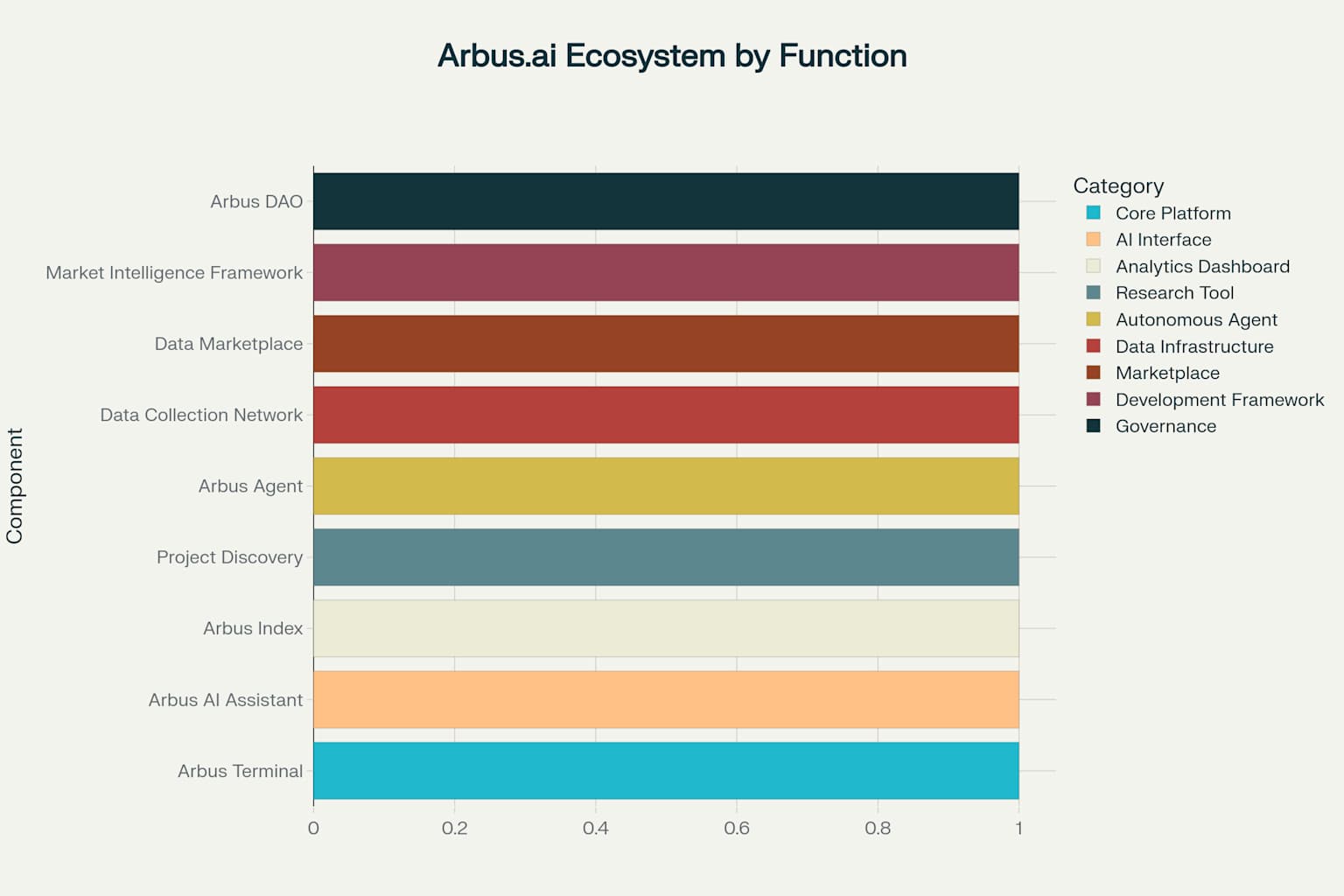The width and height of the screenshot is (1344, 896).
Task: Toggle the Analytics Dashboard legend label
Action: pyautogui.click(x=1202, y=267)
